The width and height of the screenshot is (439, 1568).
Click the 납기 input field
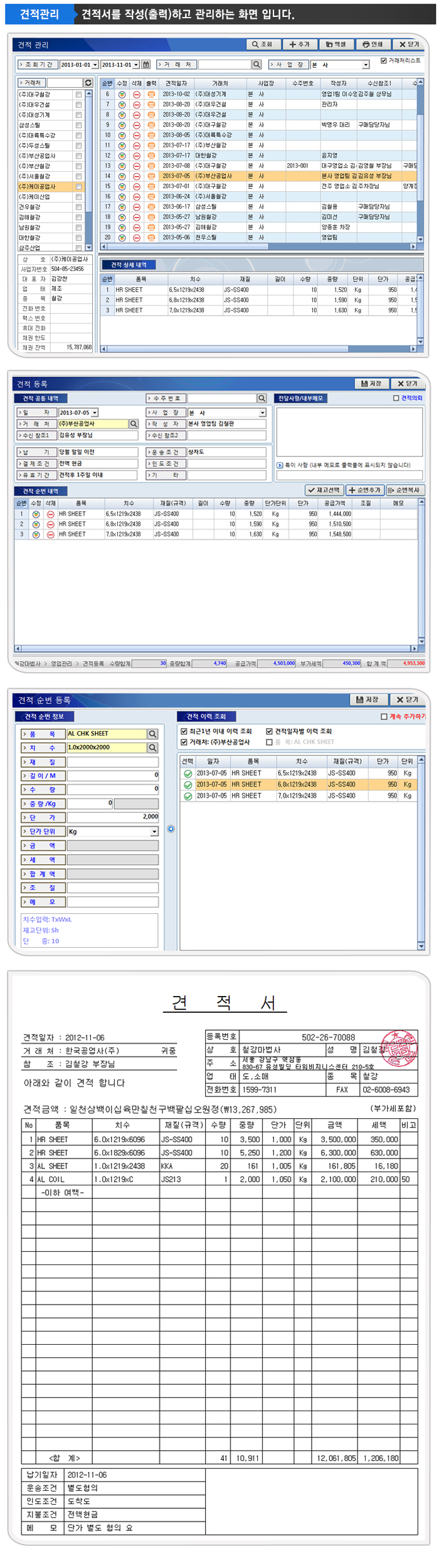98,453
